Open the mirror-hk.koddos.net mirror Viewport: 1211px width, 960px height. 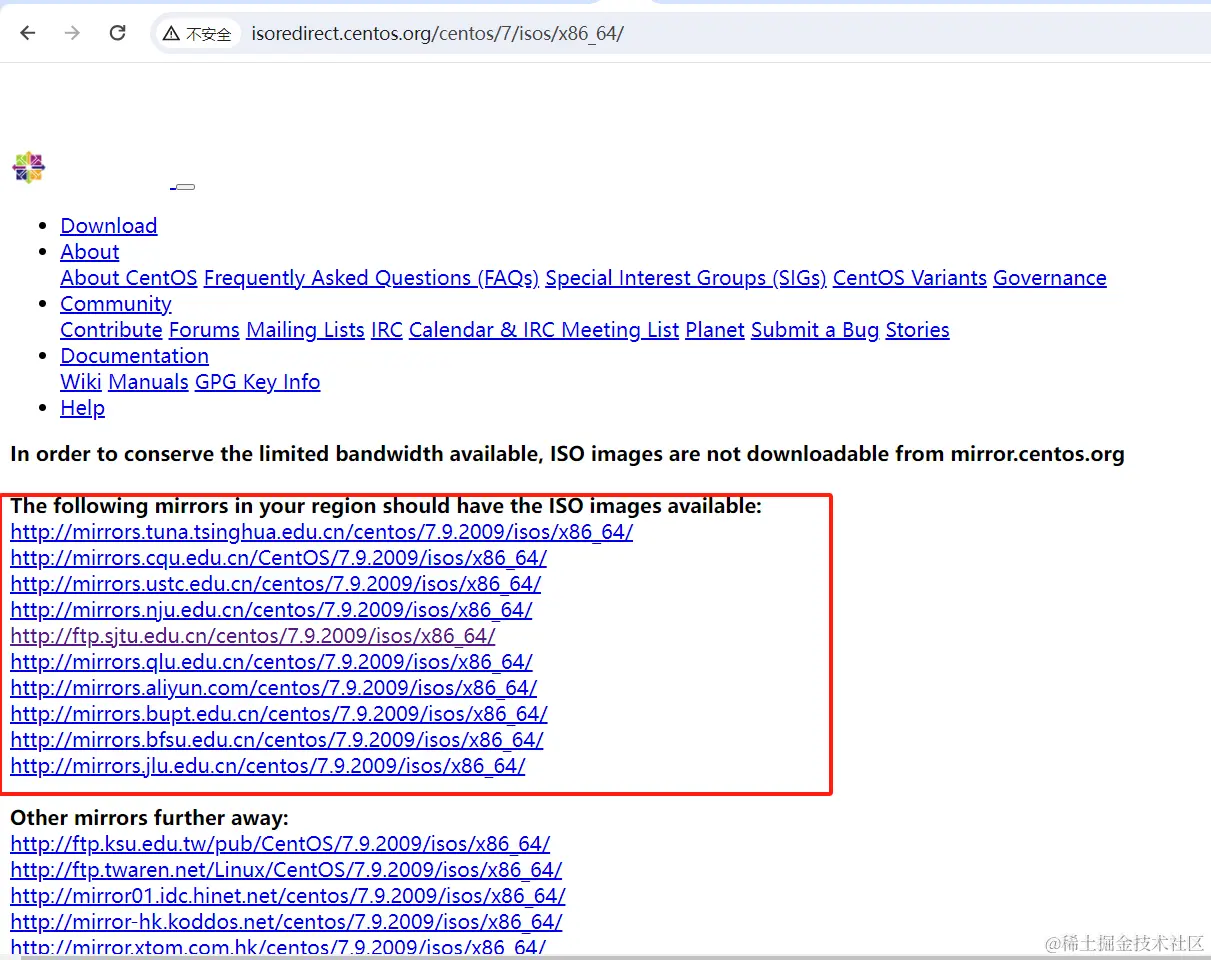(287, 922)
